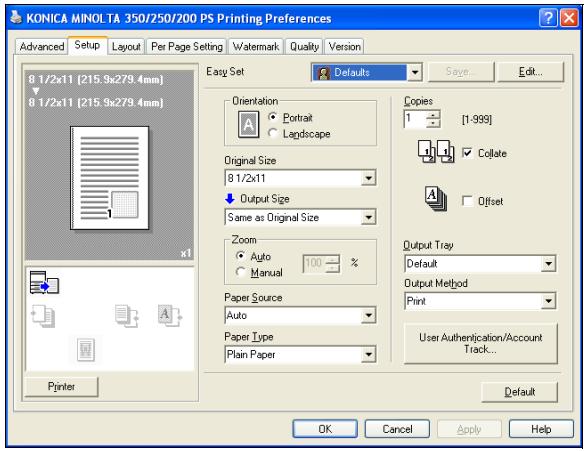584x451 pixels.
Task: Select Auto zoom option
Action: [241, 256]
